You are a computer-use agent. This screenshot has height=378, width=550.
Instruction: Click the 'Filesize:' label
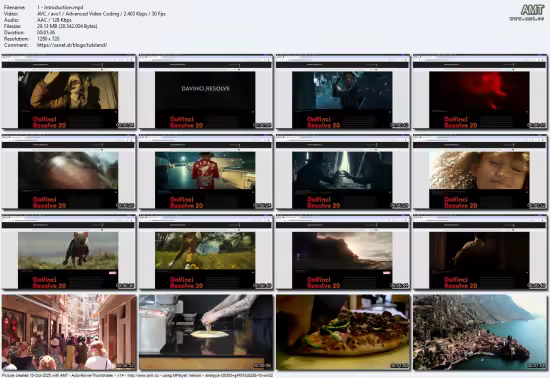13,26
